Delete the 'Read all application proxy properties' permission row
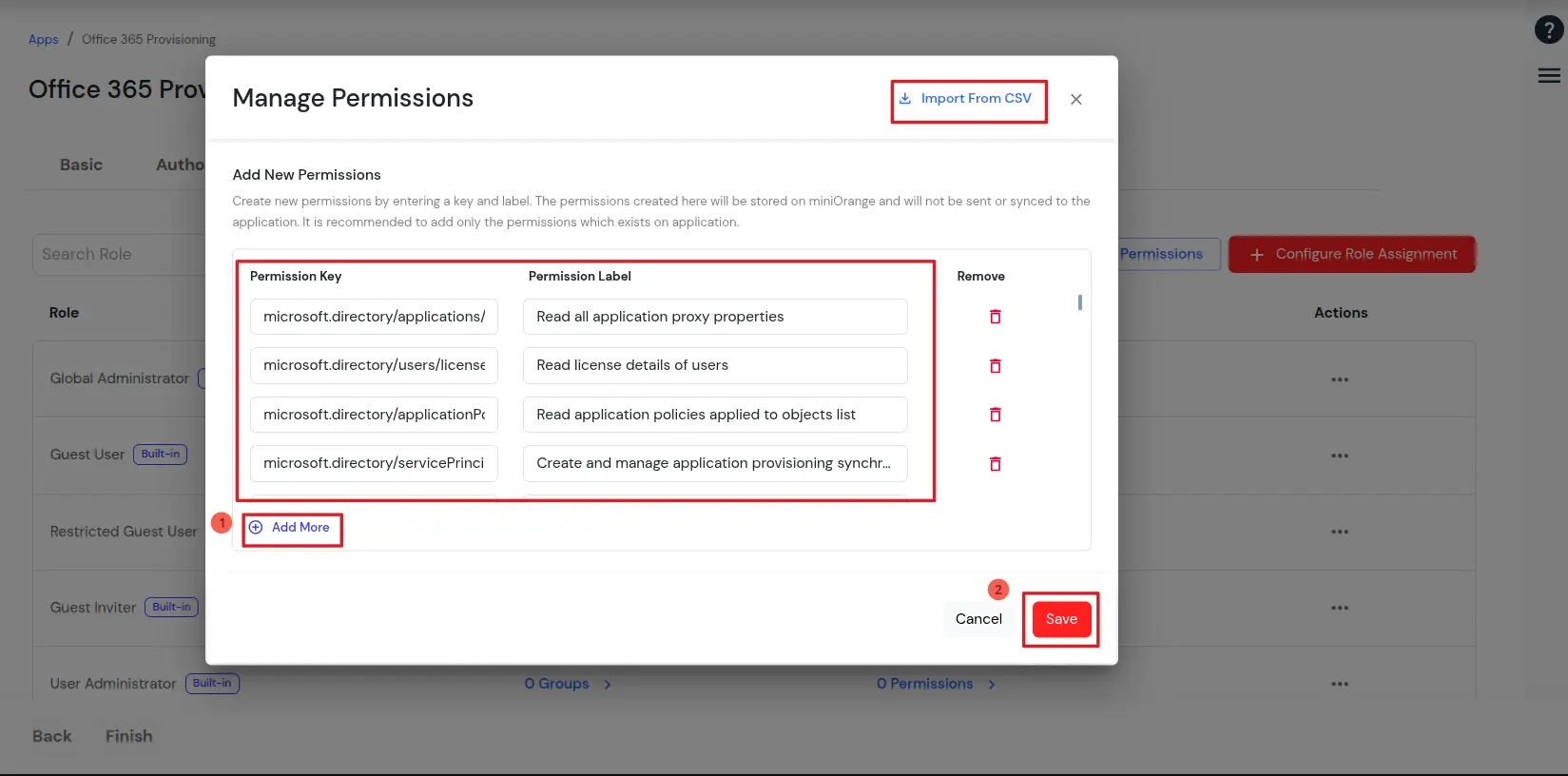This screenshot has width=1568, height=776. (x=995, y=317)
